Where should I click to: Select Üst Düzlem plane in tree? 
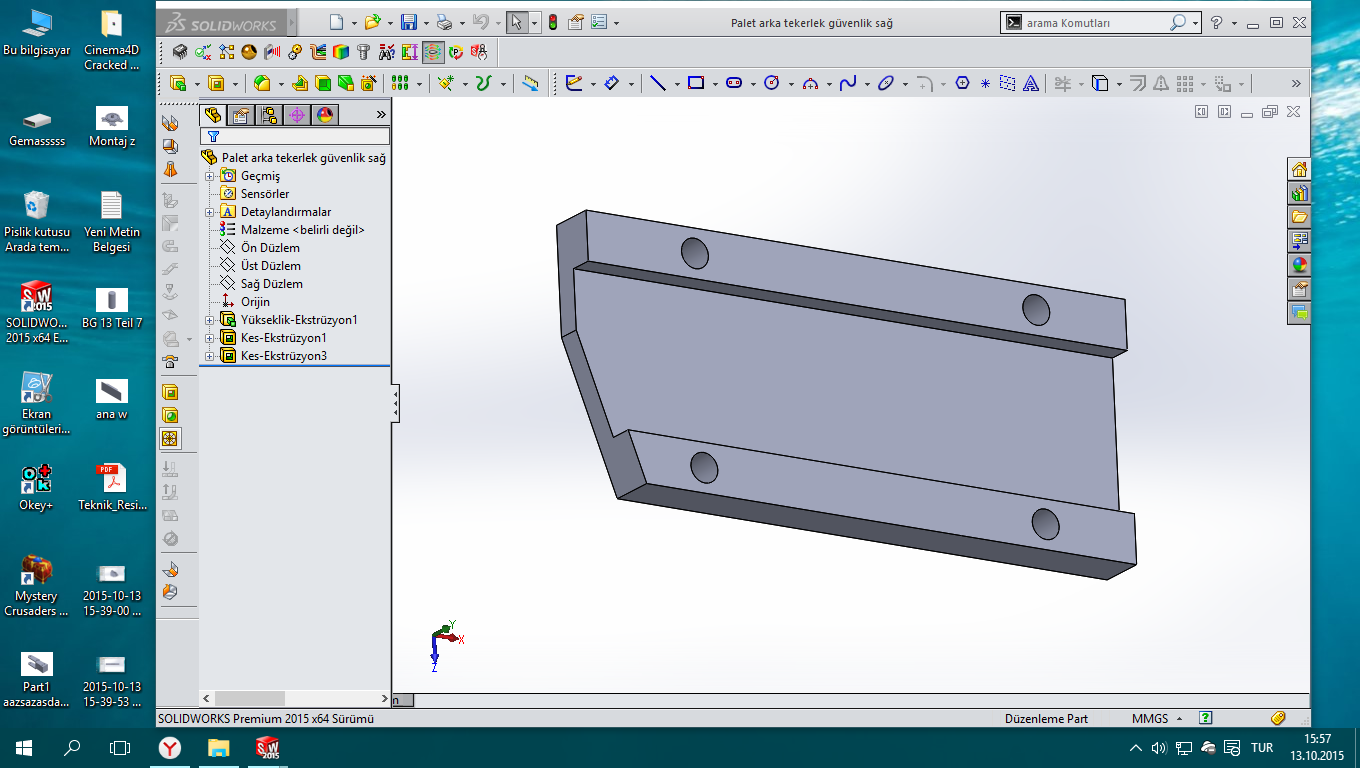270,266
